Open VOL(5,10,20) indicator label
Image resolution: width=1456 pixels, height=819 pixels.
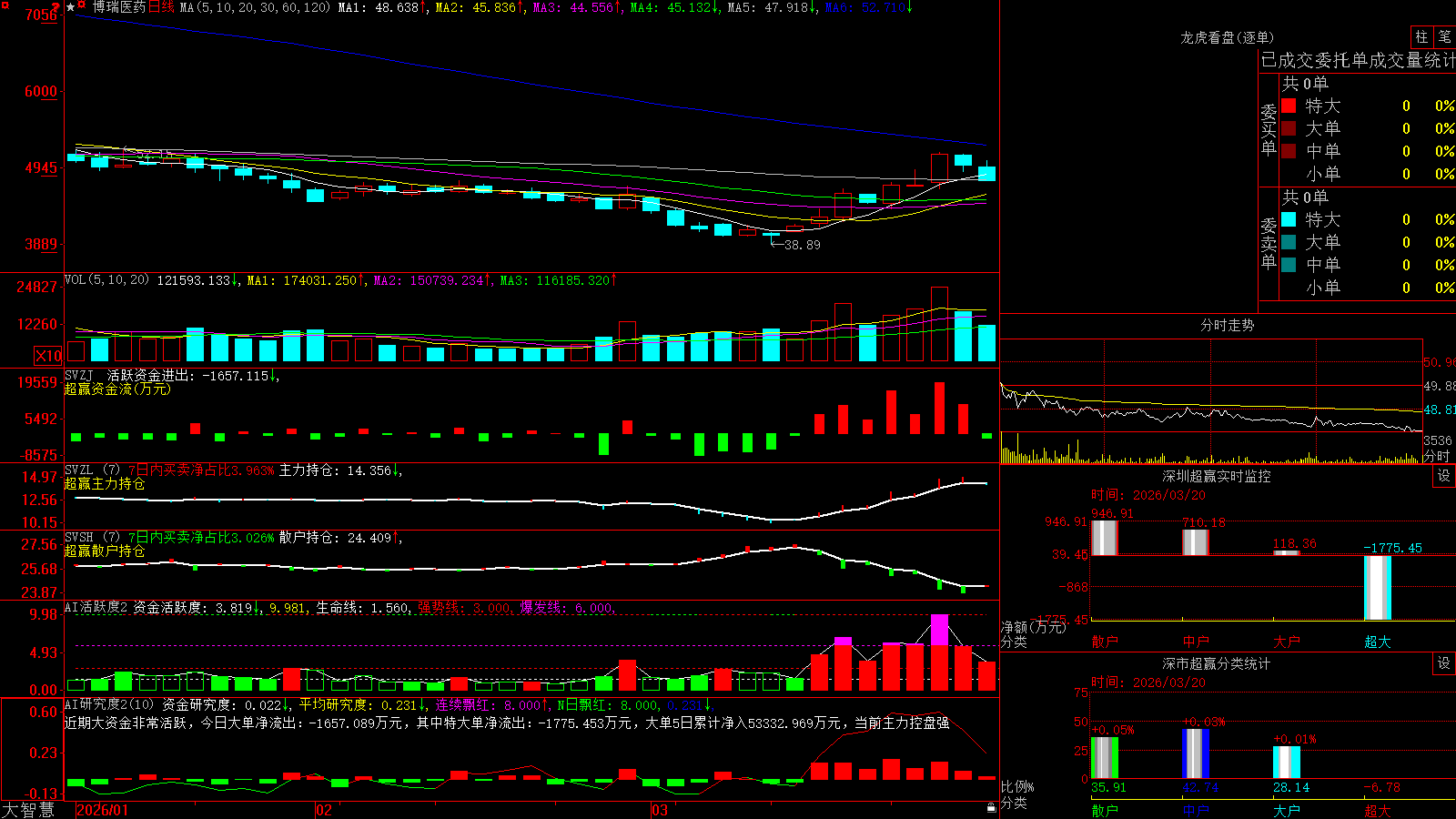[x=106, y=280]
